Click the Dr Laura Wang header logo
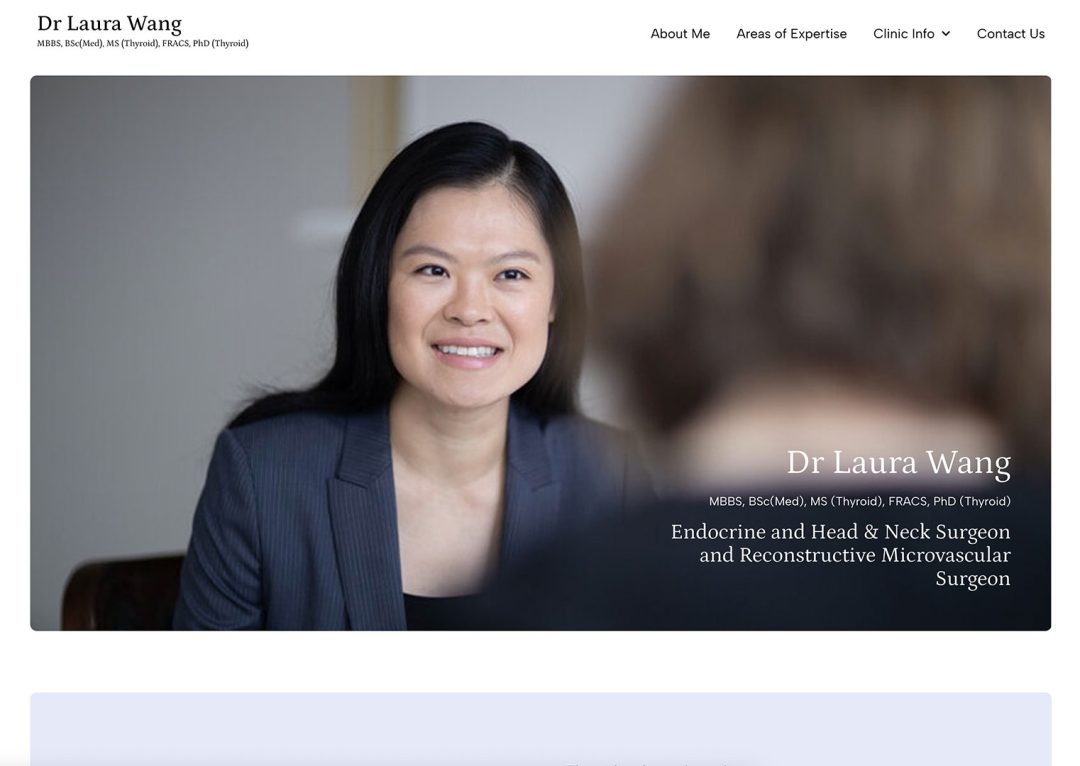The height and width of the screenshot is (766, 1080). [x=110, y=23]
